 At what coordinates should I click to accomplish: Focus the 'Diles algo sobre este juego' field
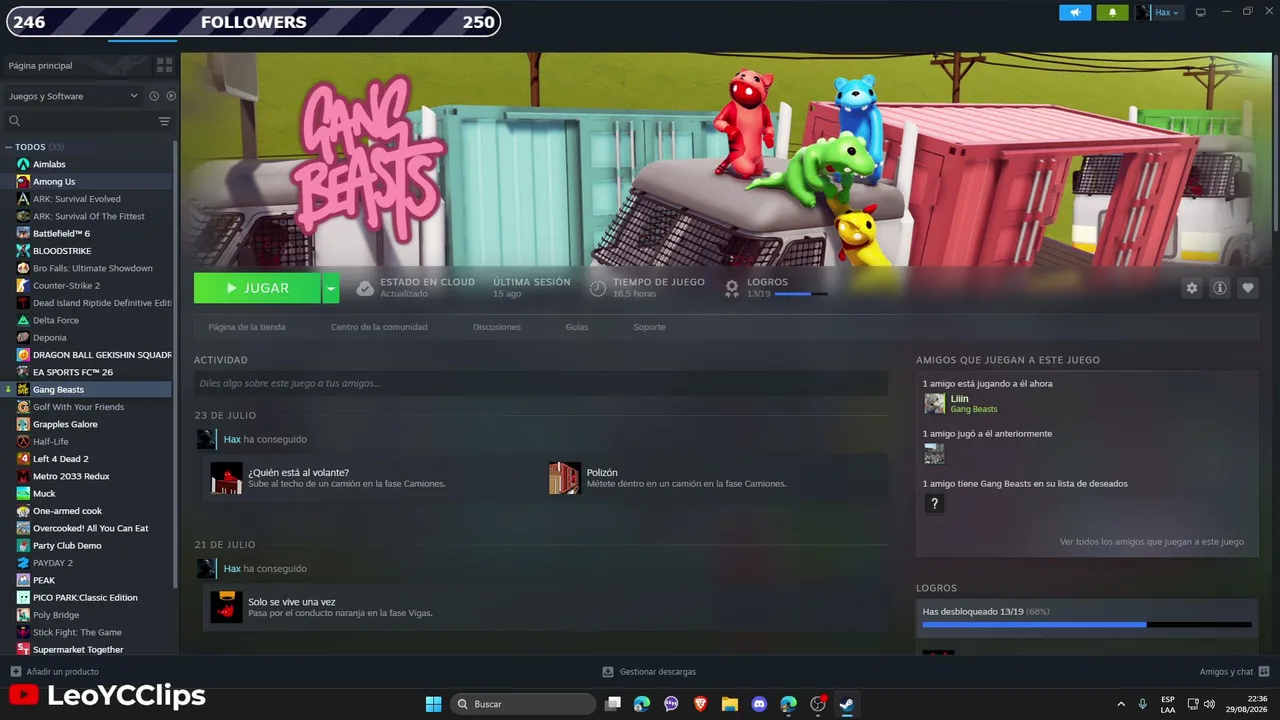coord(541,383)
